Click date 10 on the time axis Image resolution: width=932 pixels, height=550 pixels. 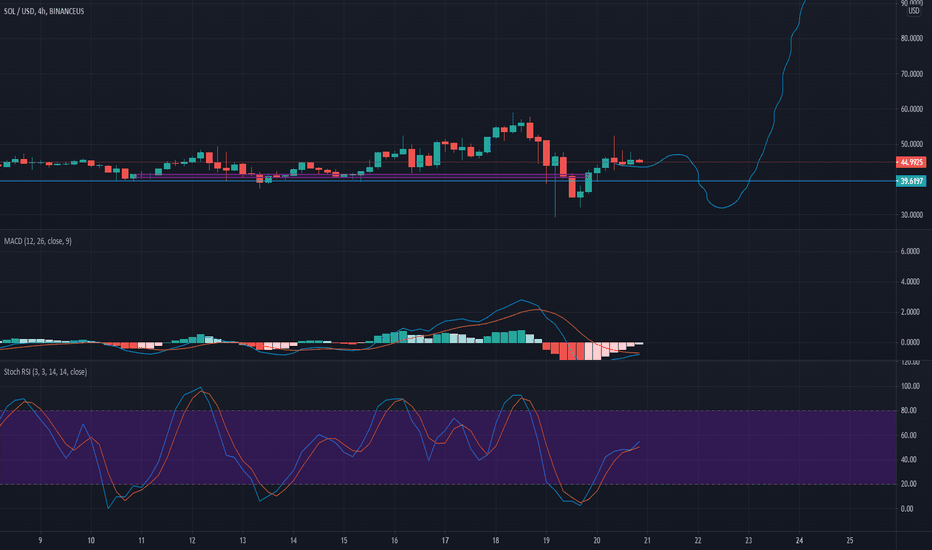click(91, 540)
